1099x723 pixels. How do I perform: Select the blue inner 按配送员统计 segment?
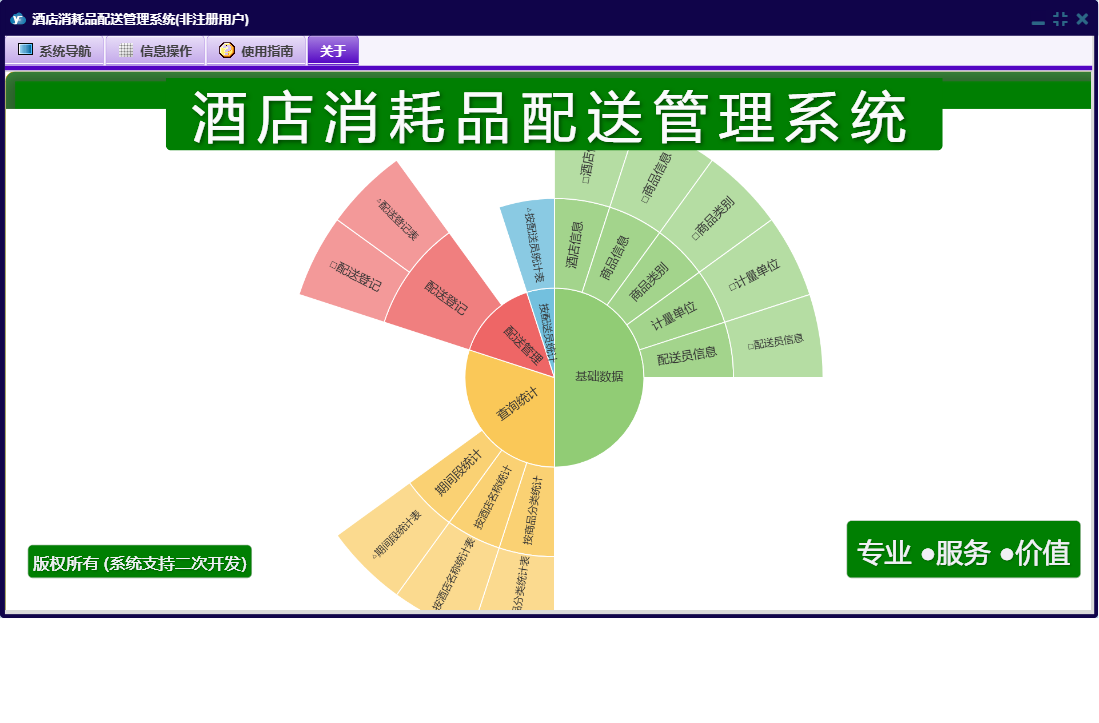(545, 328)
